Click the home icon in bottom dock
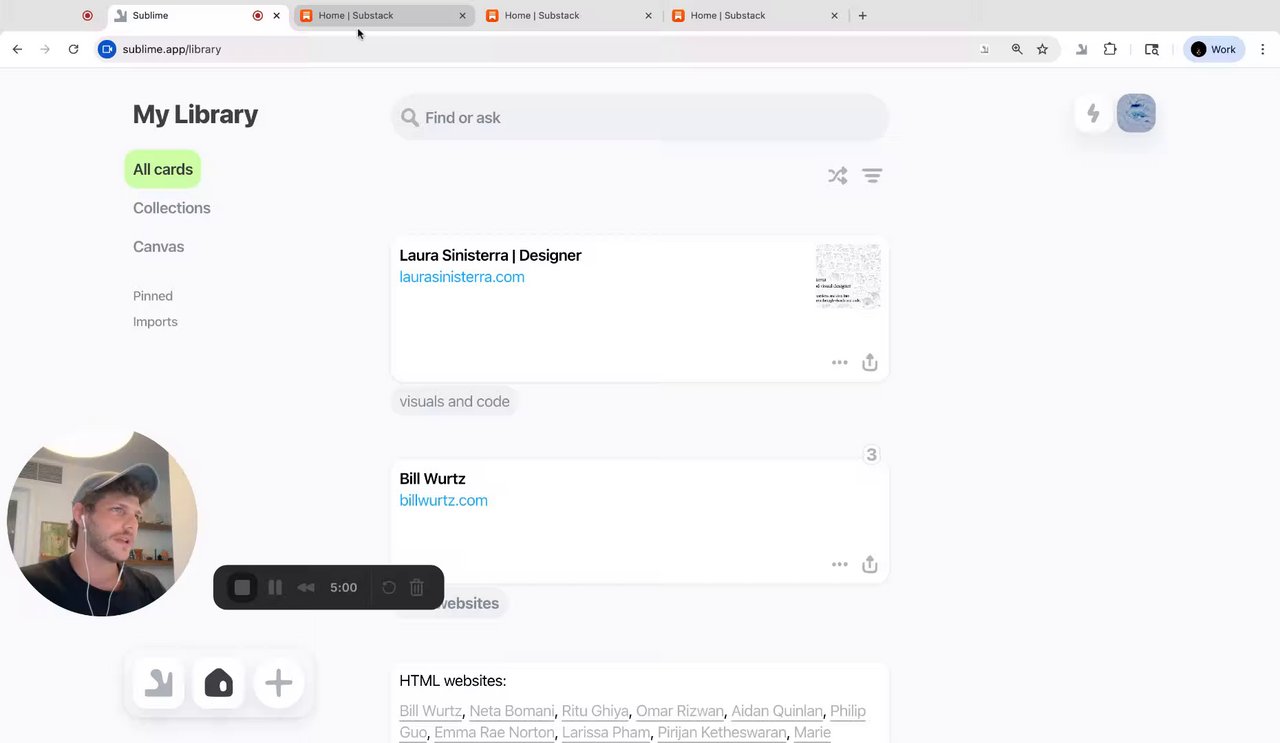 point(219,683)
